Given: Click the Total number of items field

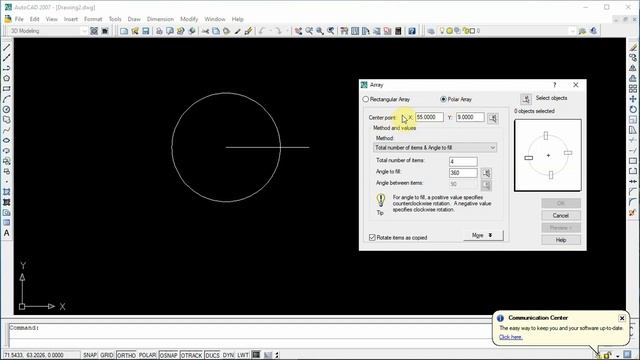Looking at the screenshot, I should point(463,162).
